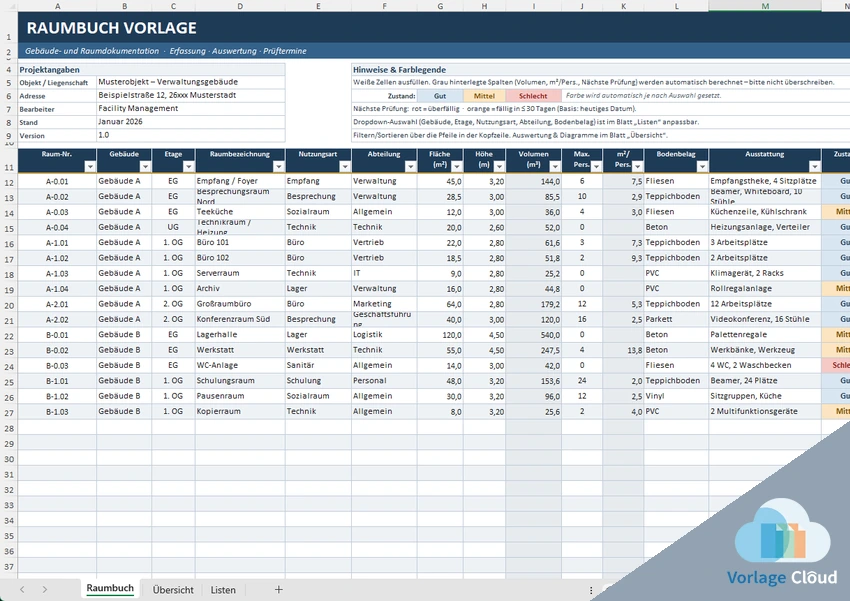Viewport: 850px width, 601px height.
Task: Select the area cell 120,0 for Lagerhalle
Action: [440, 335]
